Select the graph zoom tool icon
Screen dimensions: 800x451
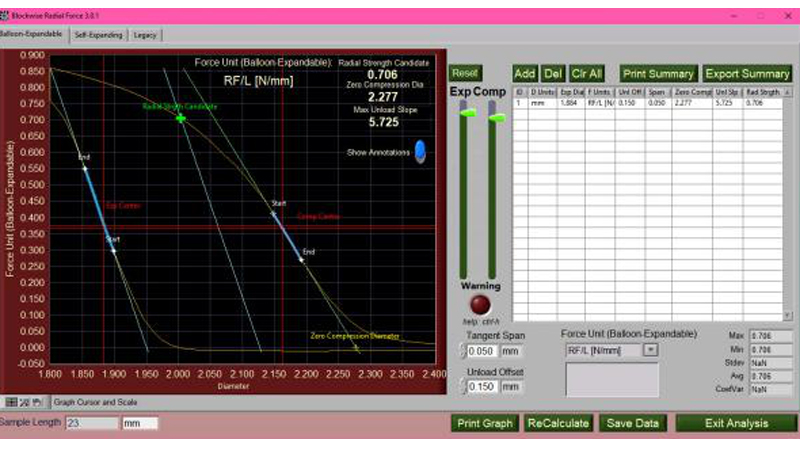24,403
